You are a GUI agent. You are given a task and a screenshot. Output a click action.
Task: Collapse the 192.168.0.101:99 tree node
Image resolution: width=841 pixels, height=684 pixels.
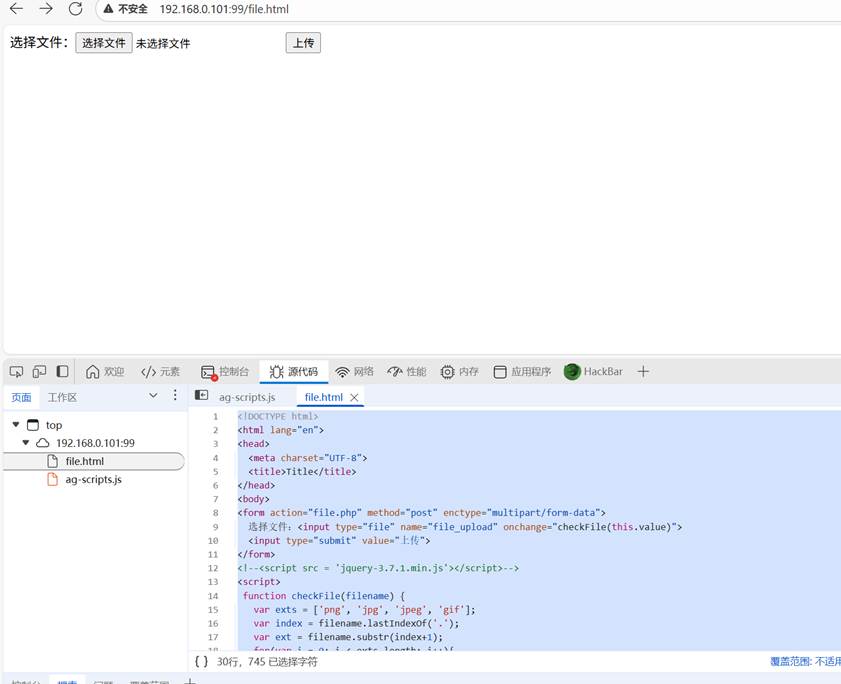point(26,443)
